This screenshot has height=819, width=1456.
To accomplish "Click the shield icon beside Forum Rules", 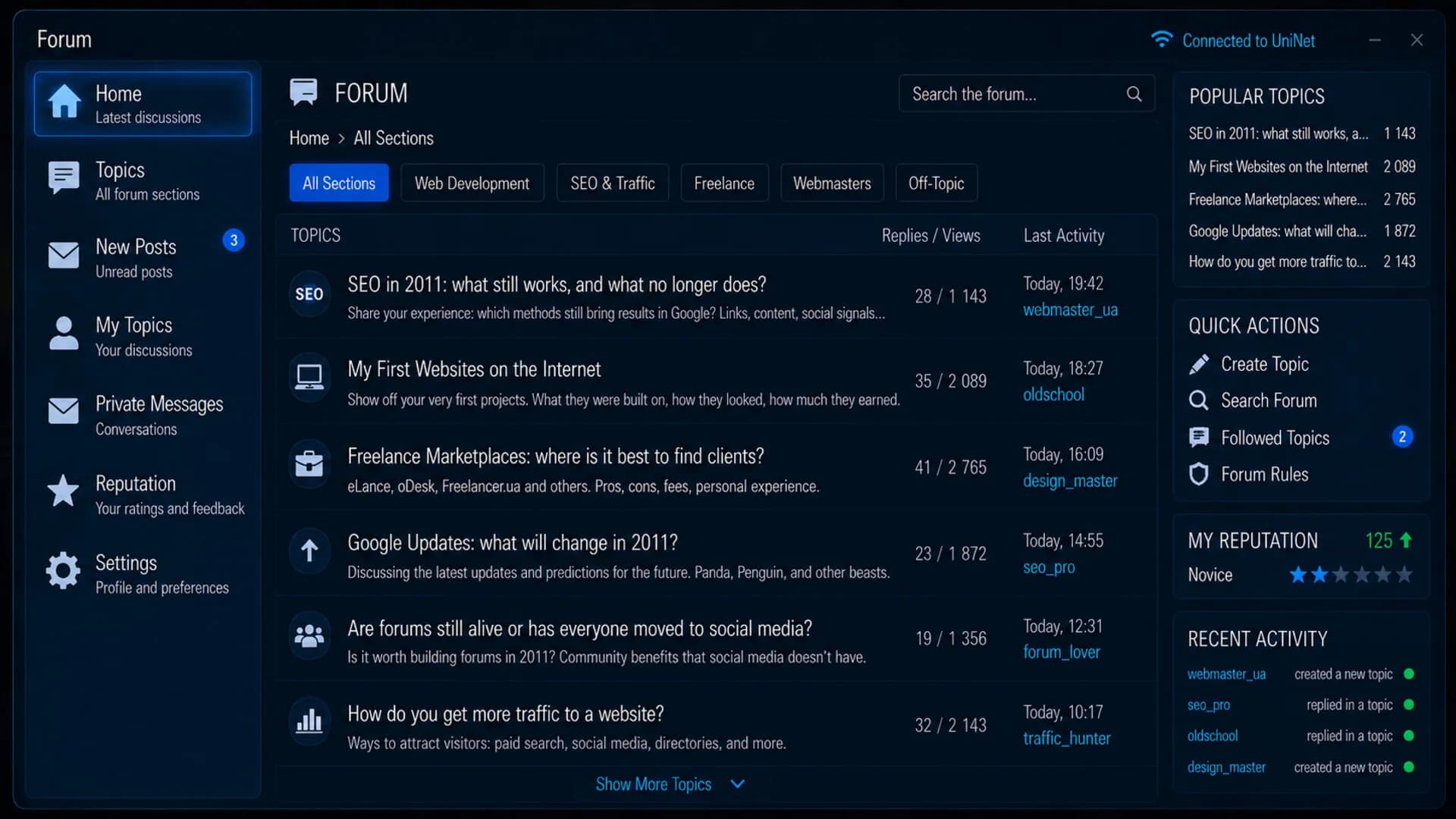I will click(1199, 475).
